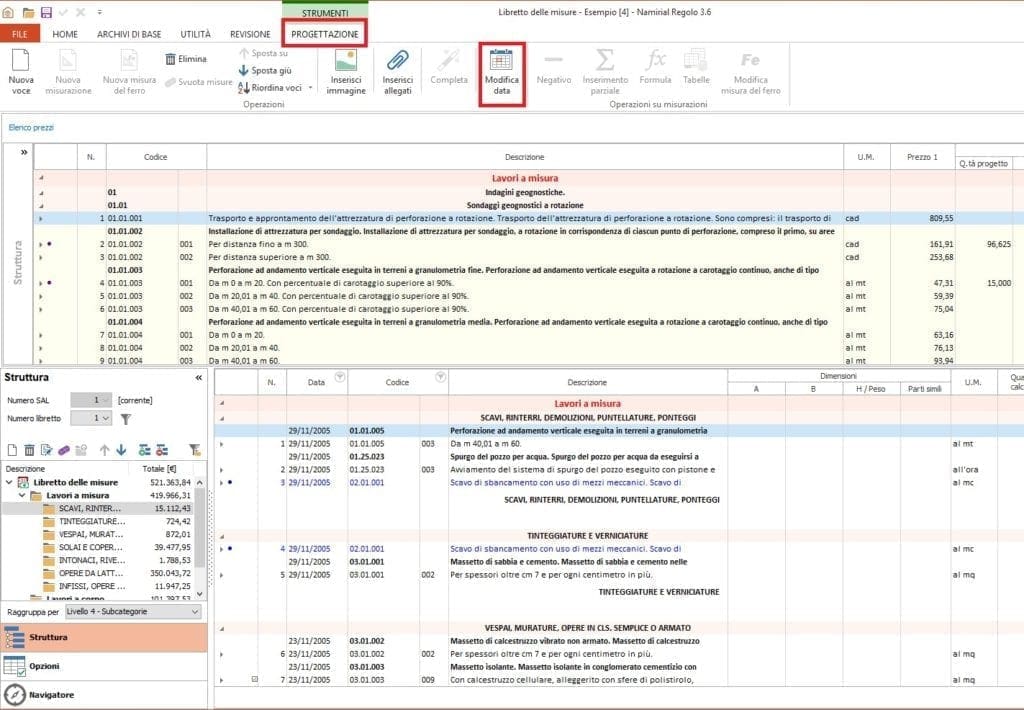Open the FILE menu
1024x710 pixels.
tap(20, 34)
